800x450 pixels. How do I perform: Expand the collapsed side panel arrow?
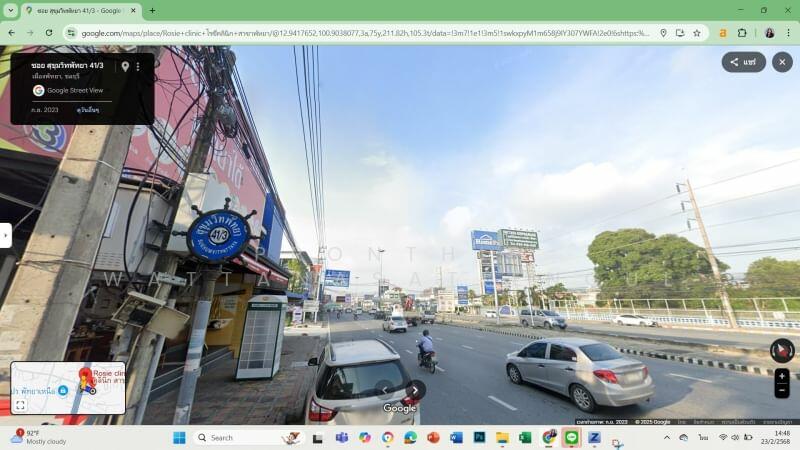pos(6,236)
